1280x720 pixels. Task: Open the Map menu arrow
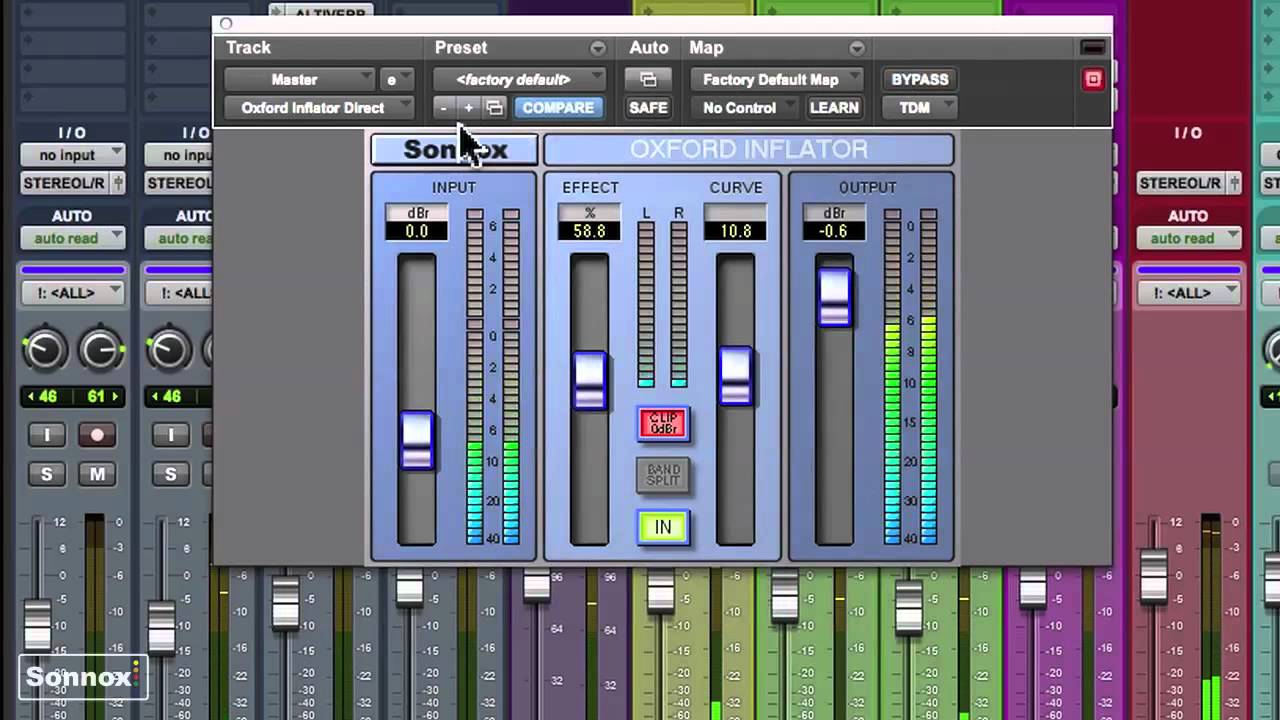tap(857, 48)
